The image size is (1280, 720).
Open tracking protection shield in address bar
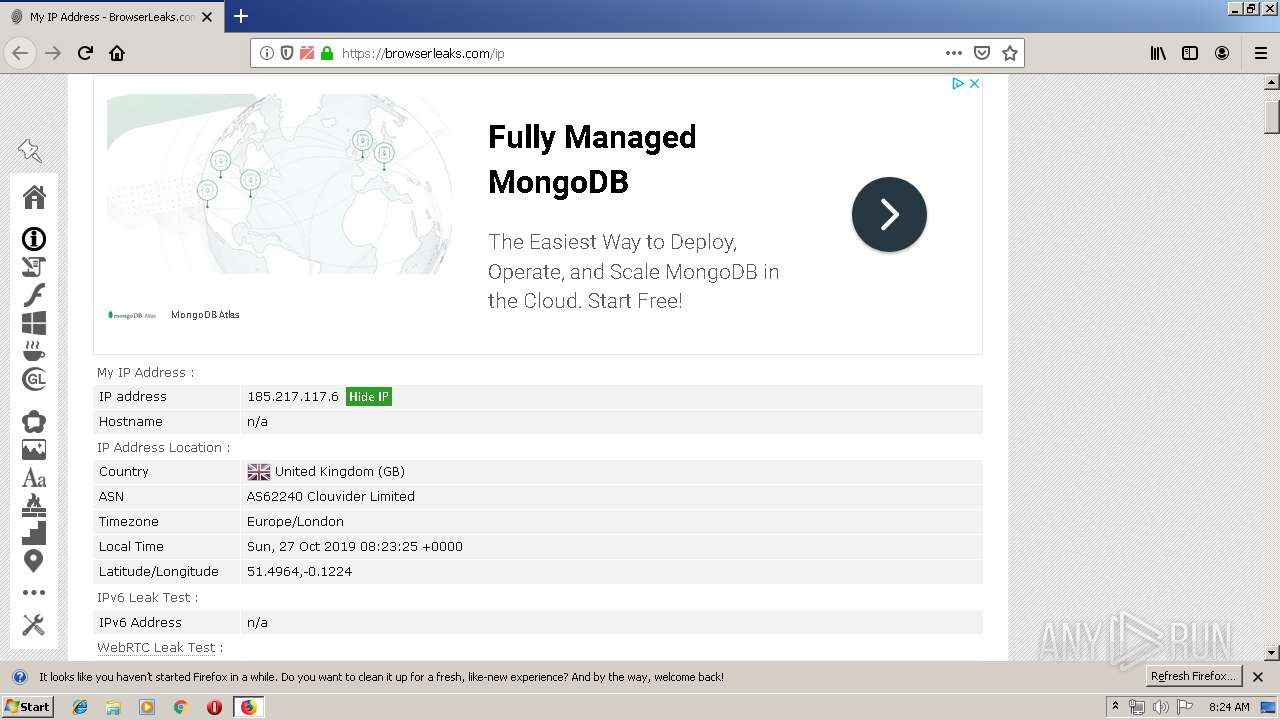click(x=287, y=53)
